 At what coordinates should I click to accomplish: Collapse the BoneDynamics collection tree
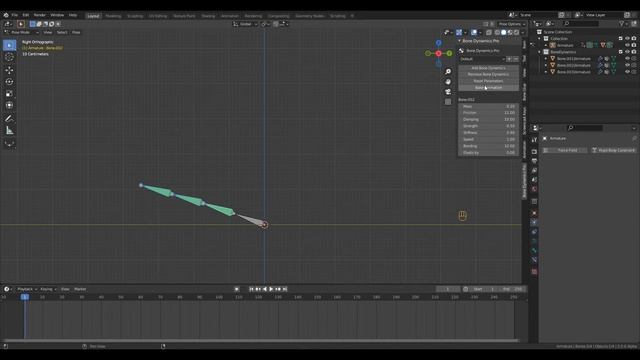pyautogui.click(x=540, y=52)
